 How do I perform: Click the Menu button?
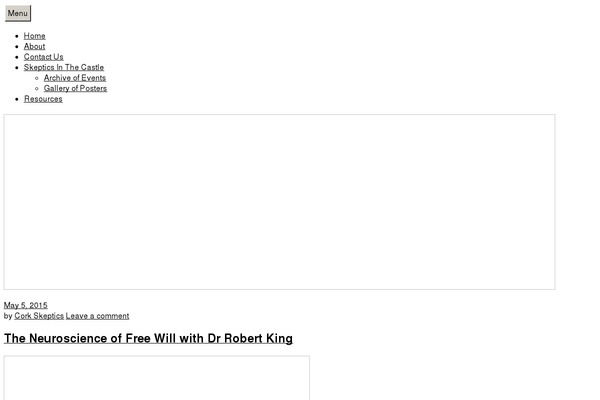click(18, 13)
